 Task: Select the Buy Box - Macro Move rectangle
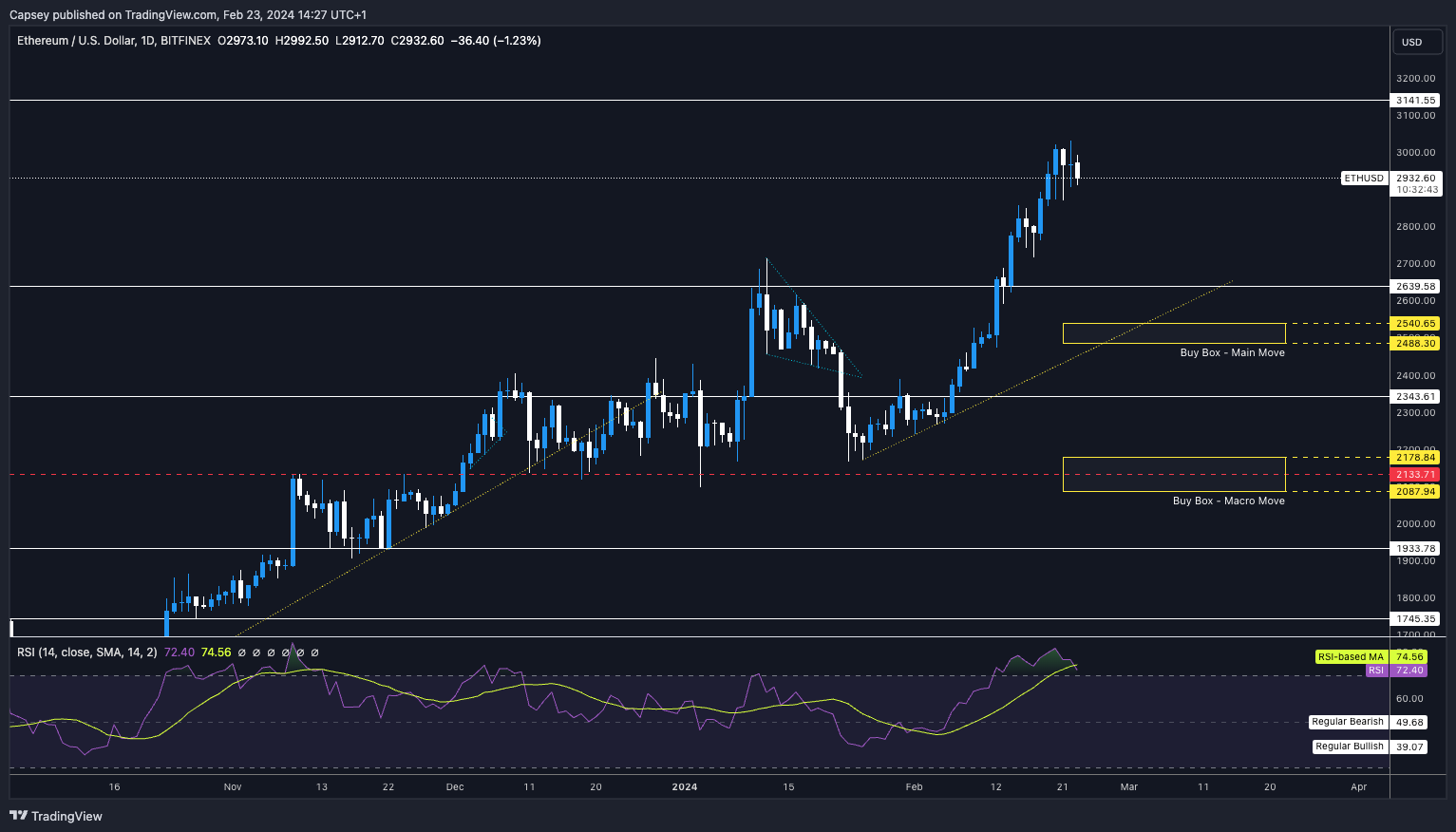point(1173,474)
